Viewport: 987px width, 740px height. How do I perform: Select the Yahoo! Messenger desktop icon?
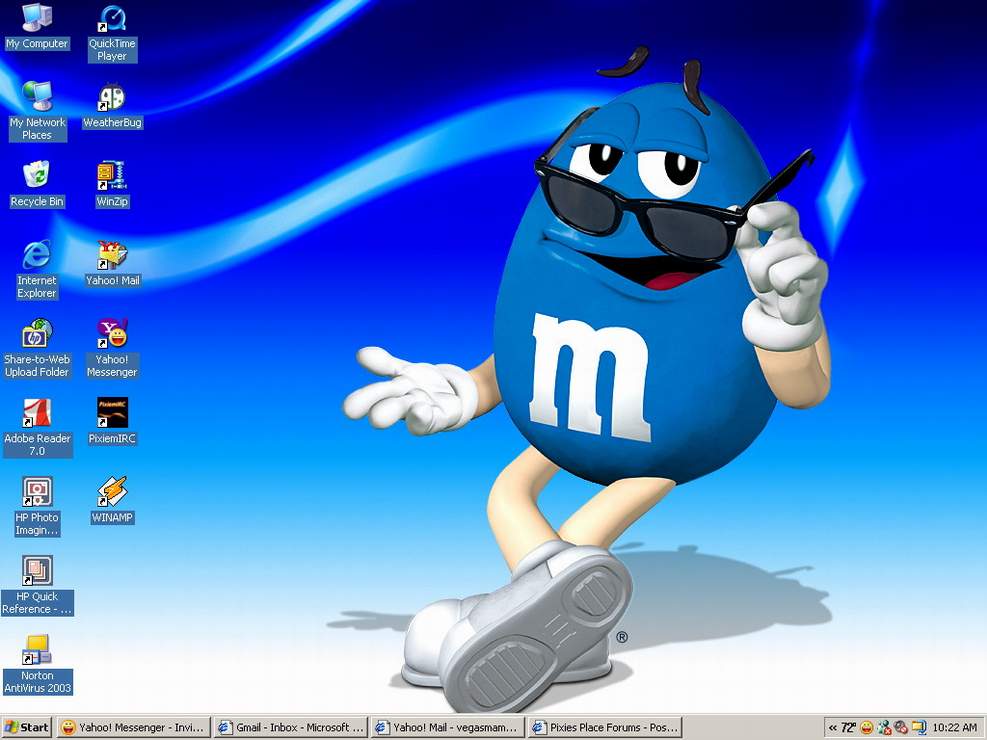(112, 334)
